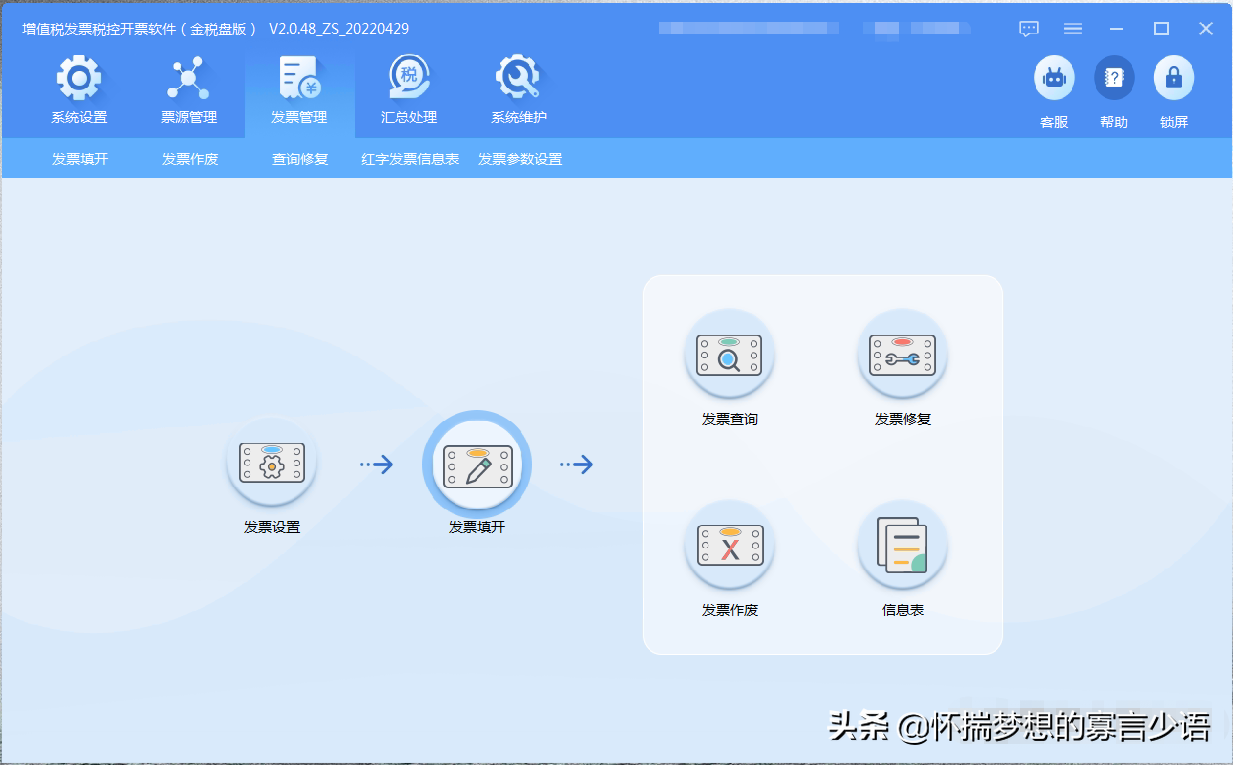
Task: Select 查询修复 submenu item
Action: [300, 159]
